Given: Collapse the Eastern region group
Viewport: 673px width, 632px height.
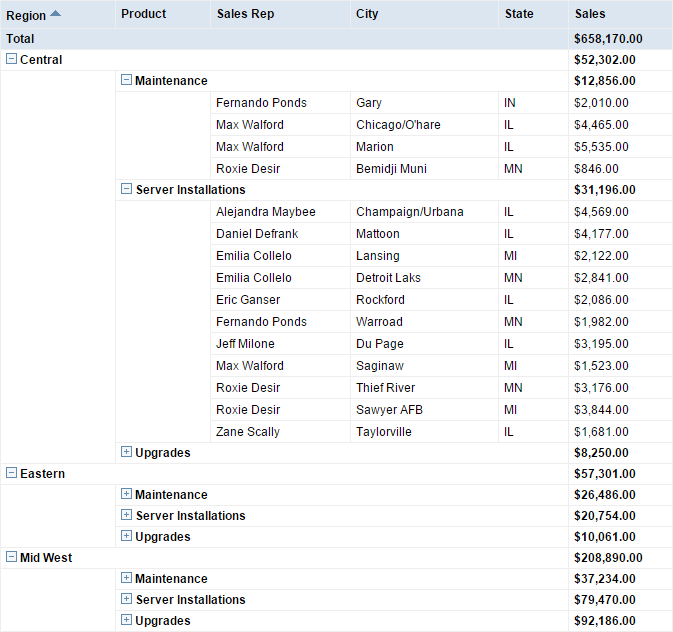Looking at the screenshot, I should tap(11, 473).
